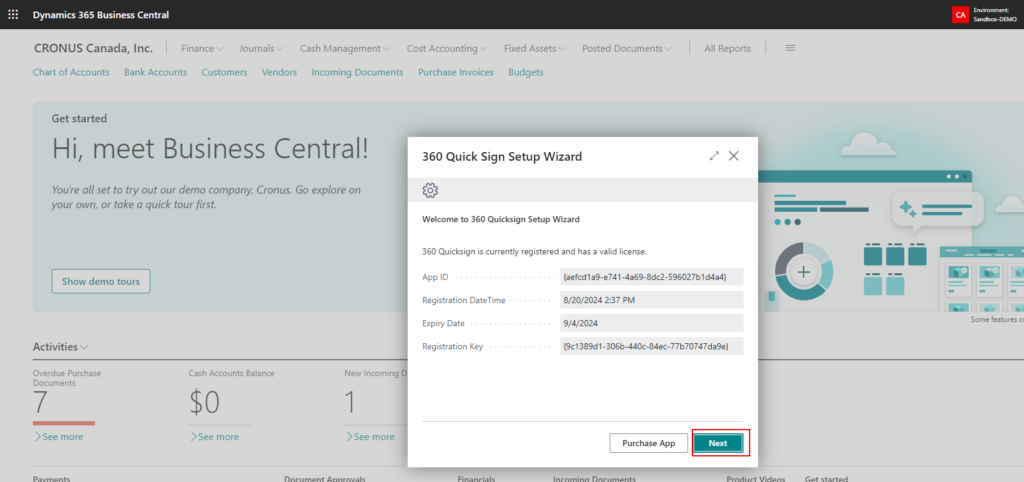
Task: See more under Cash Accounts Balance
Action: click(x=214, y=436)
